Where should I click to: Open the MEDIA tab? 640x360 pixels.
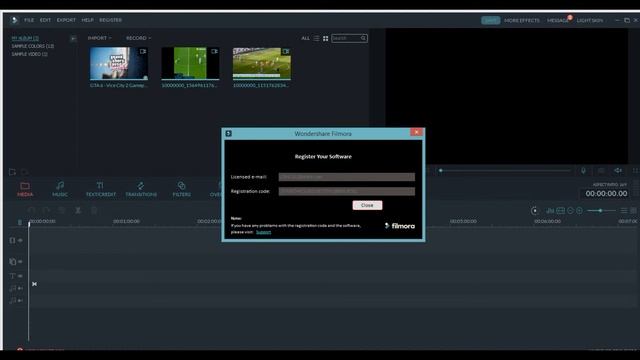[25, 190]
